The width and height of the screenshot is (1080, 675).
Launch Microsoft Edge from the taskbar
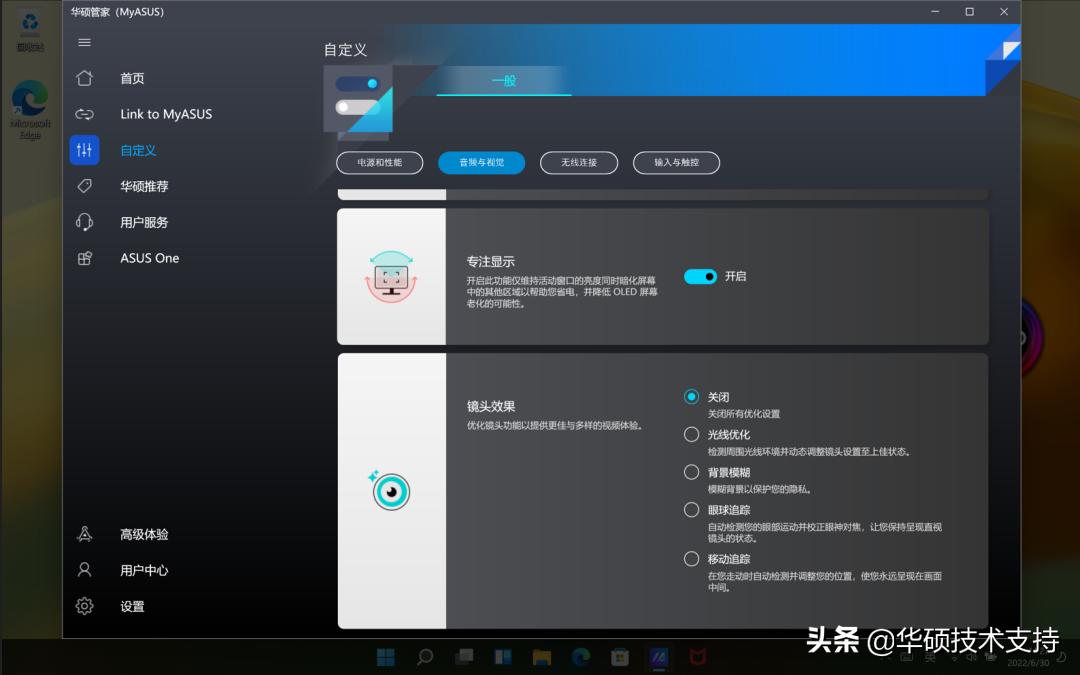(580, 657)
